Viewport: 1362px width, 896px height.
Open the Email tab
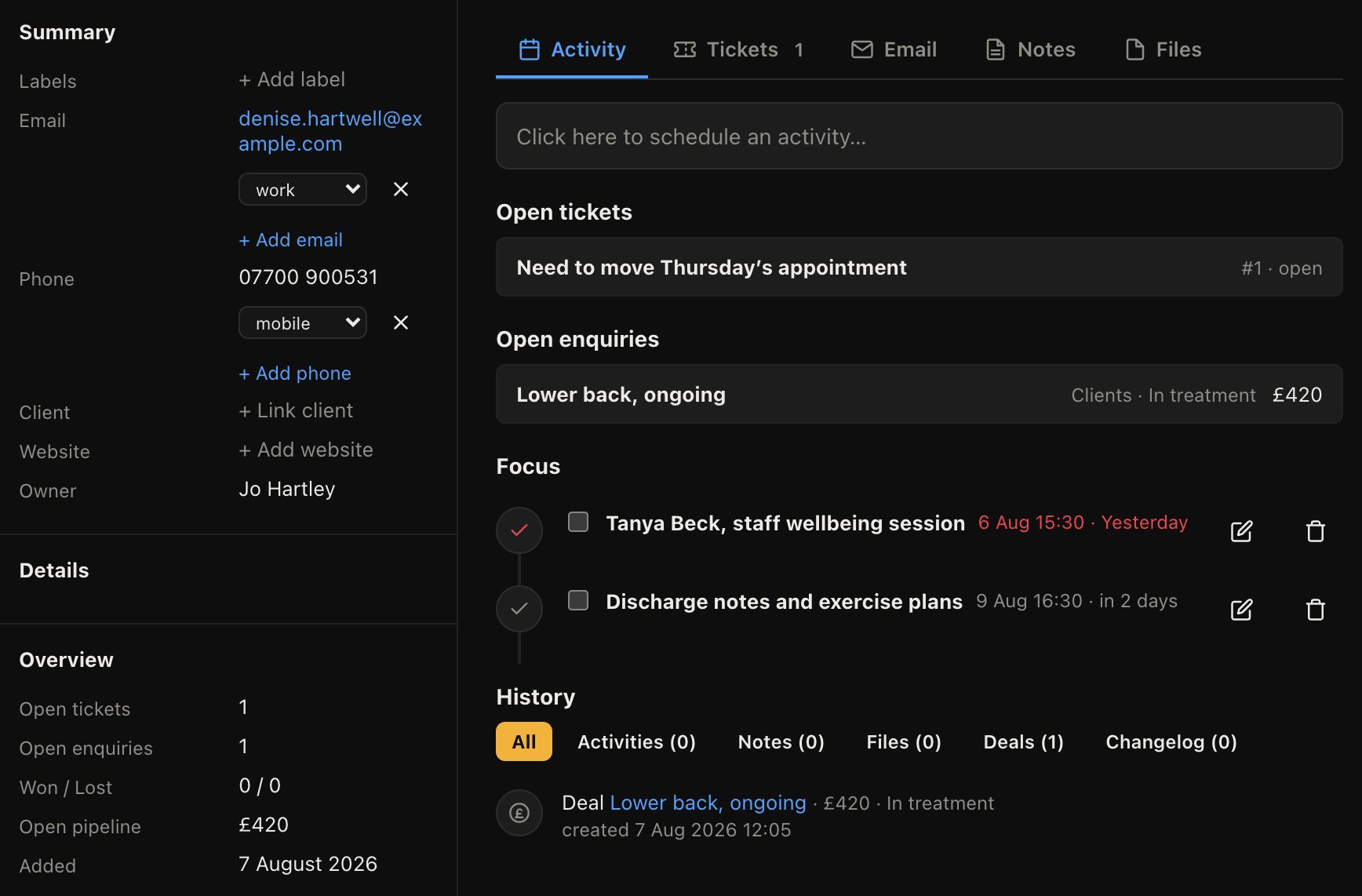click(894, 49)
